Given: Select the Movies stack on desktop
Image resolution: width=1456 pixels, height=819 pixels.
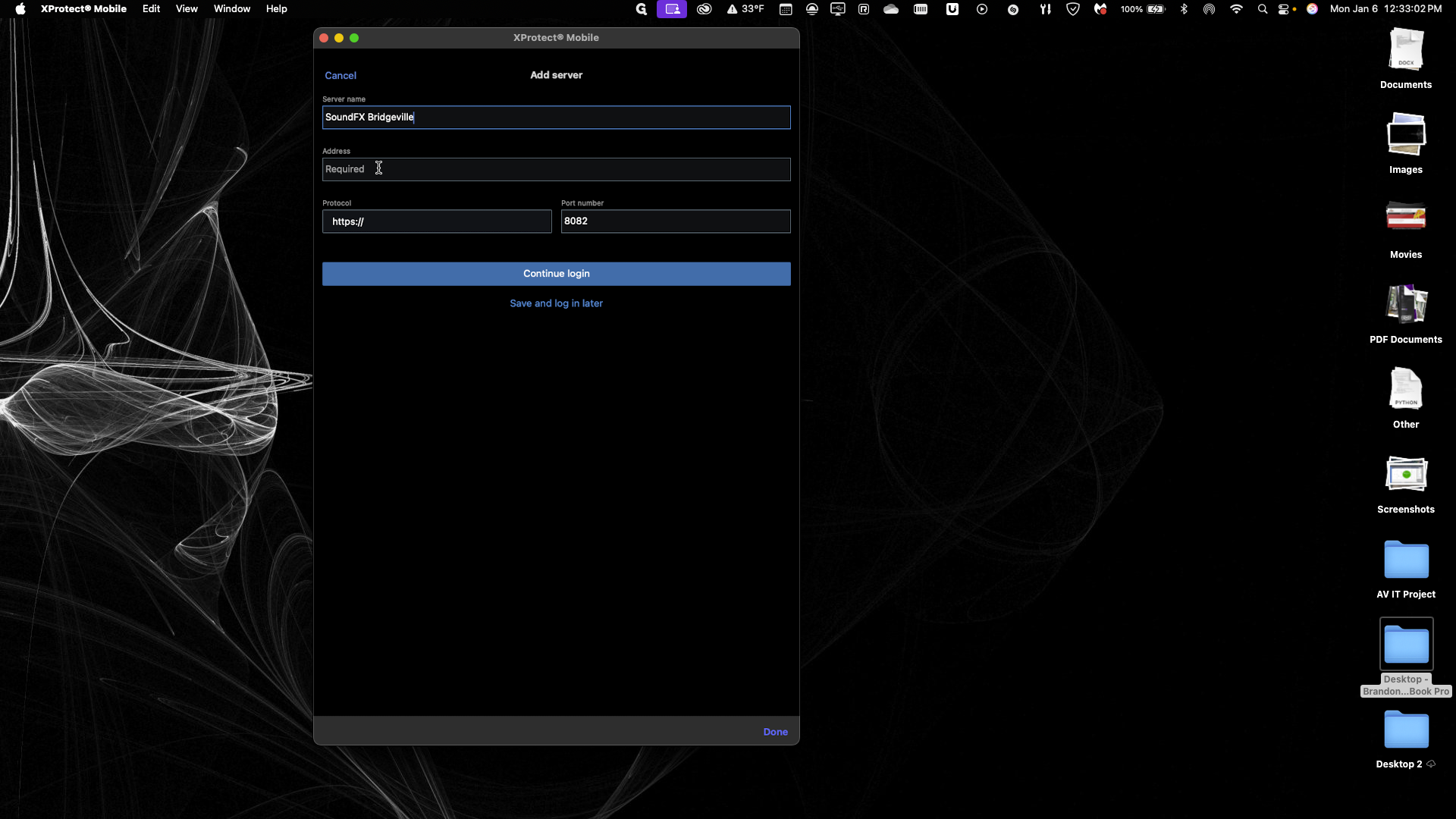Looking at the screenshot, I should (1406, 229).
